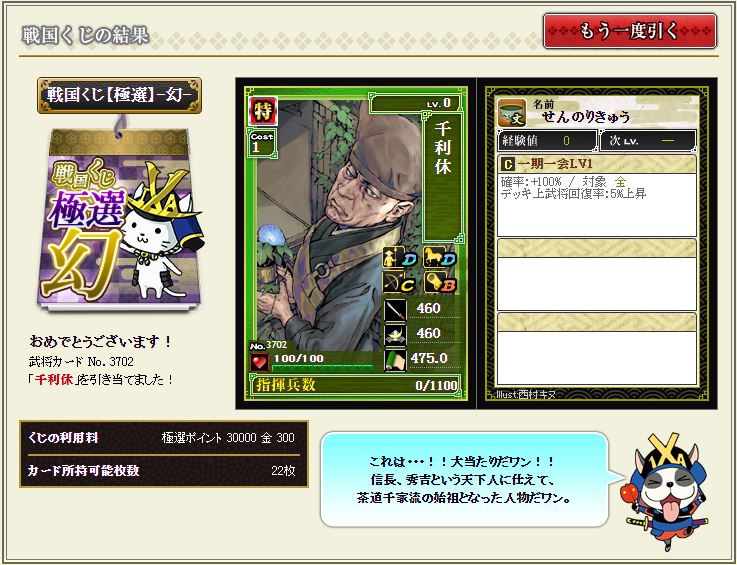The image size is (737, 565).
Task: Click the bow archer C aptitude icon
Action: (x=400, y=283)
